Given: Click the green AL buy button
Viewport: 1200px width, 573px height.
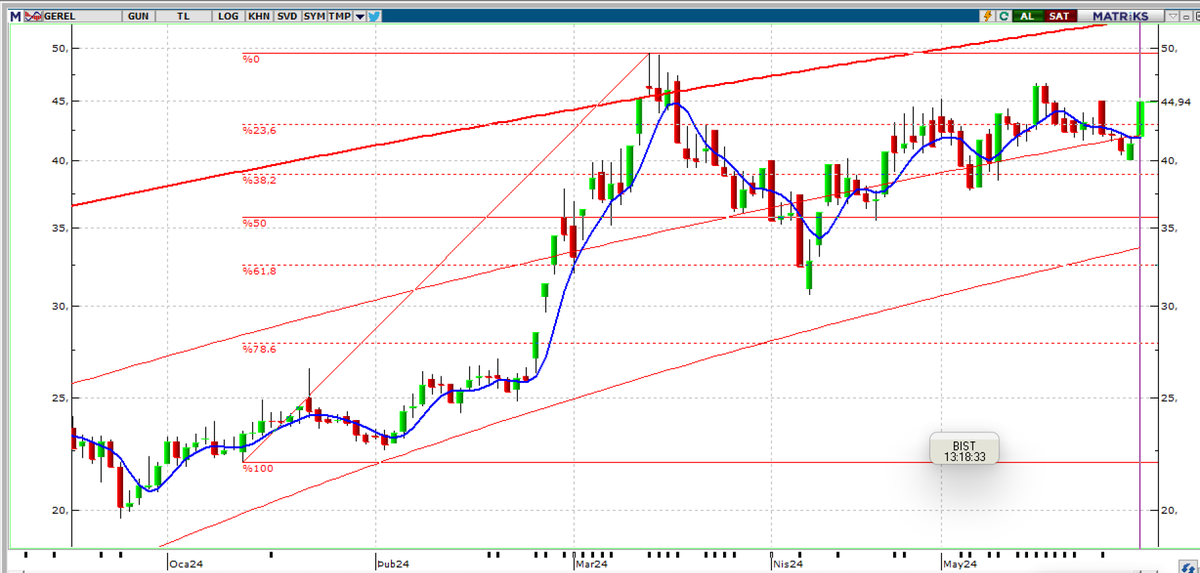Looking at the screenshot, I should point(1027,16).
